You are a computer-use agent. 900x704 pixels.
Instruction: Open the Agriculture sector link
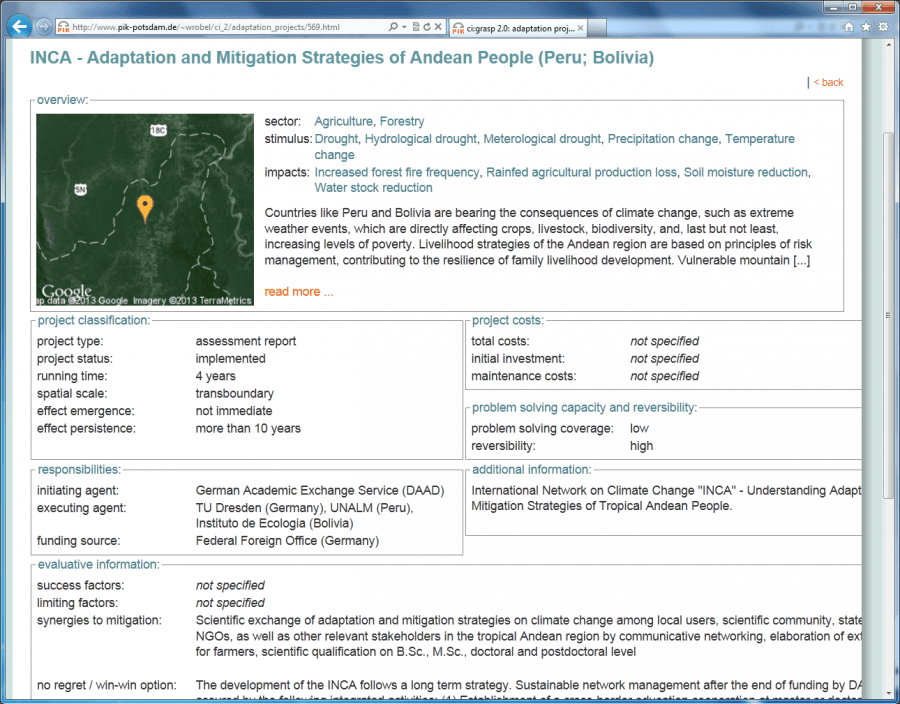pos(343,122)
